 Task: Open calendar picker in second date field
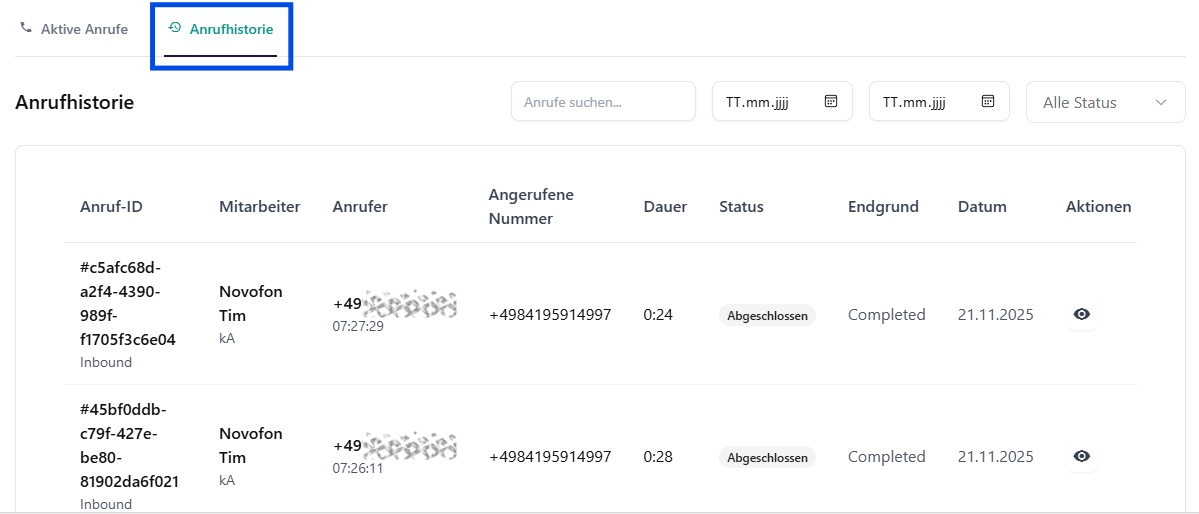click(987, 101)
